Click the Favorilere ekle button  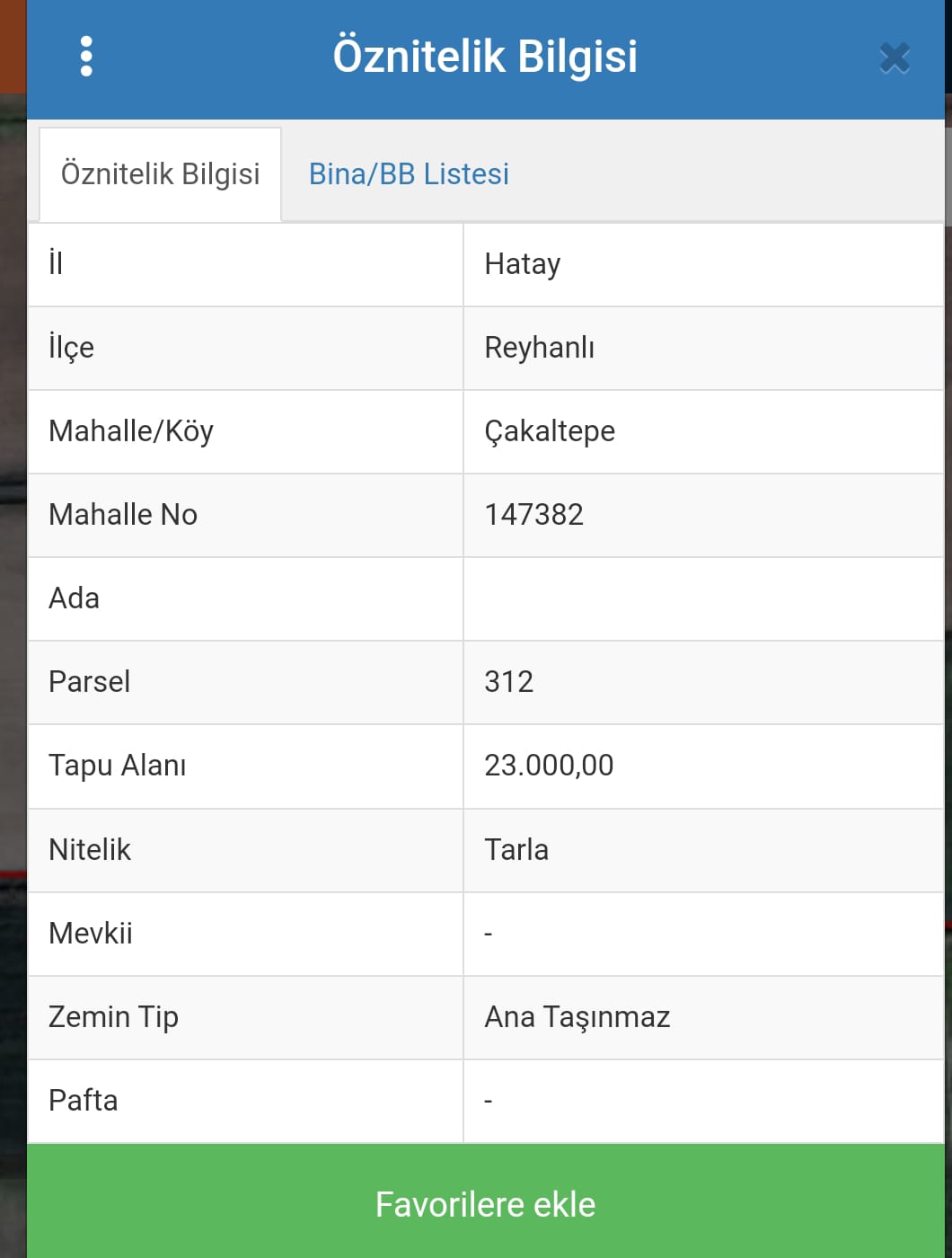click(486, 1204)
